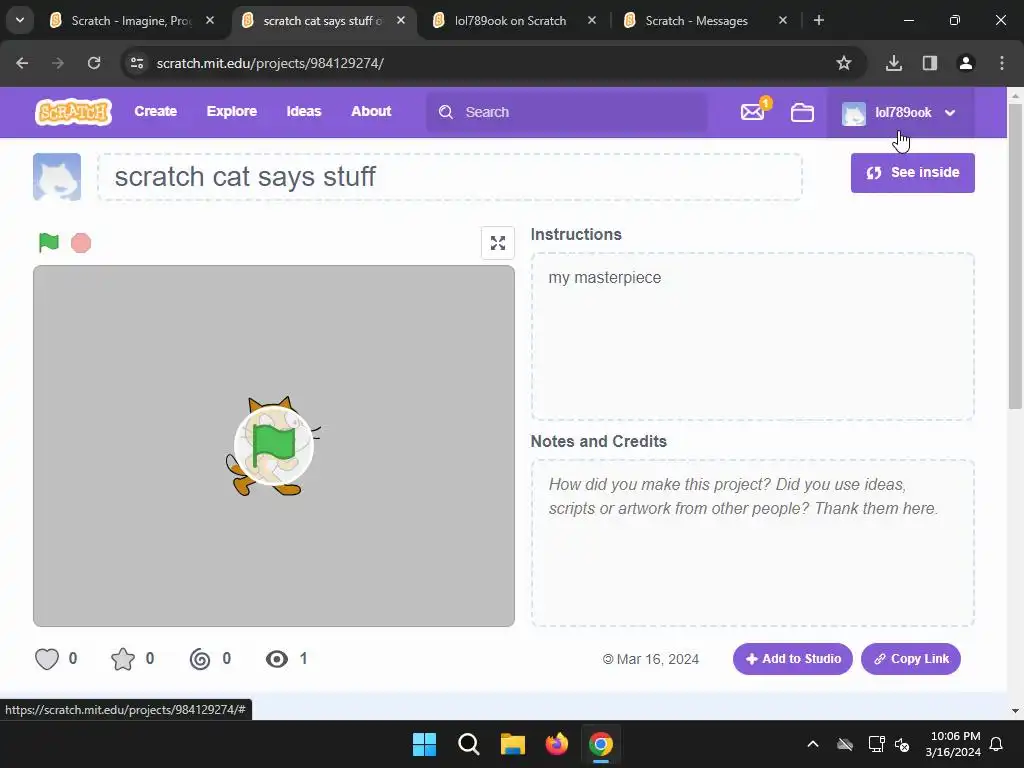Show hidden system tray icons
Image resolution: width=1024 pixels, height=768 pixels.
pyautogui.click(x=813, y=744)
